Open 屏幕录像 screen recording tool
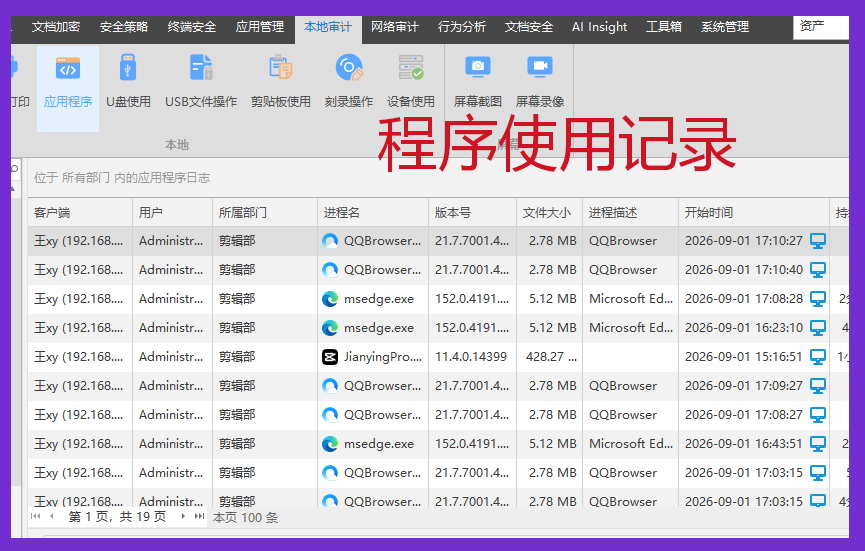The height and width of the screenshot is (551, 865). tap(540, 83)
